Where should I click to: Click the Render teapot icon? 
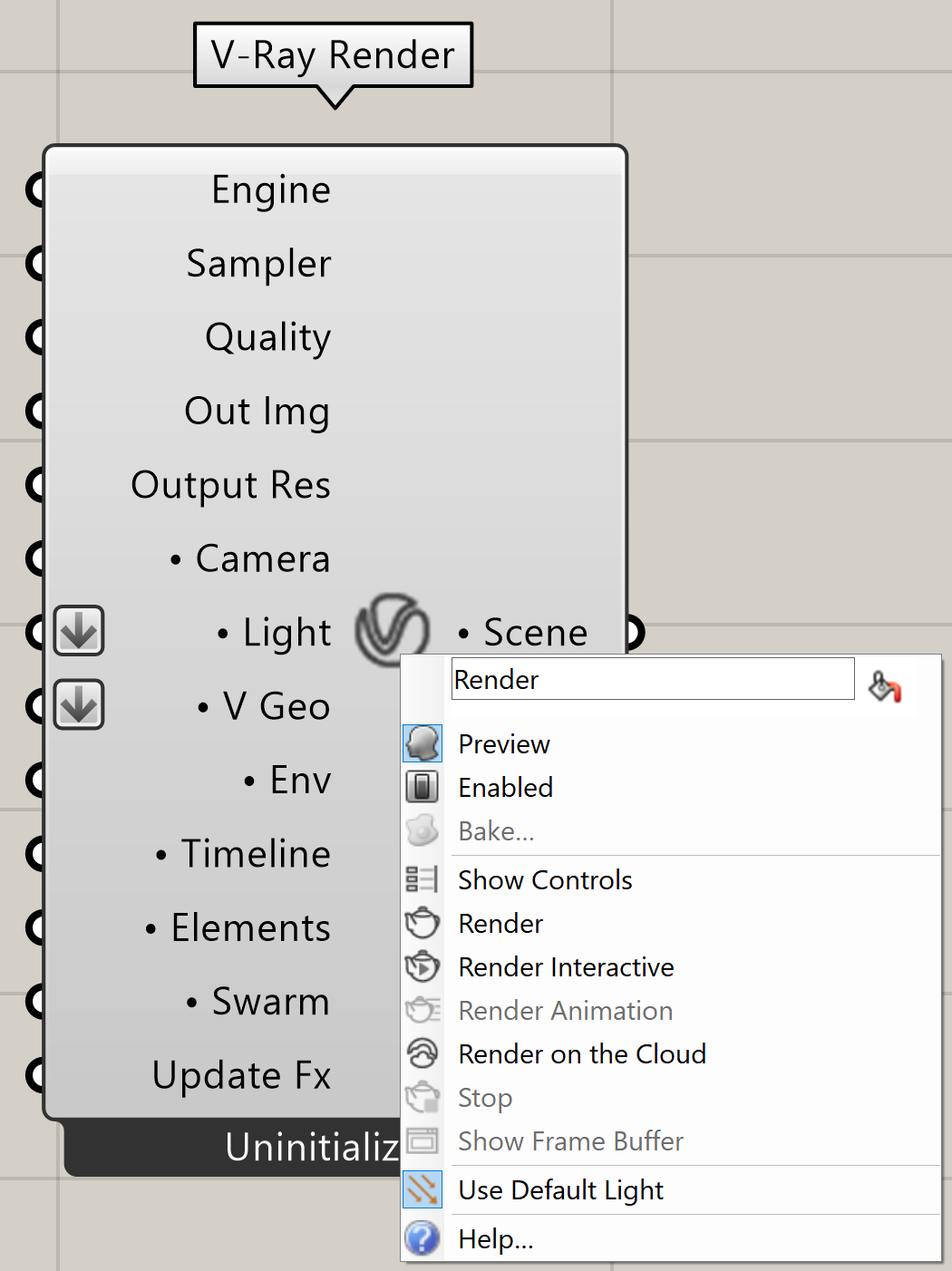point(423,923)
